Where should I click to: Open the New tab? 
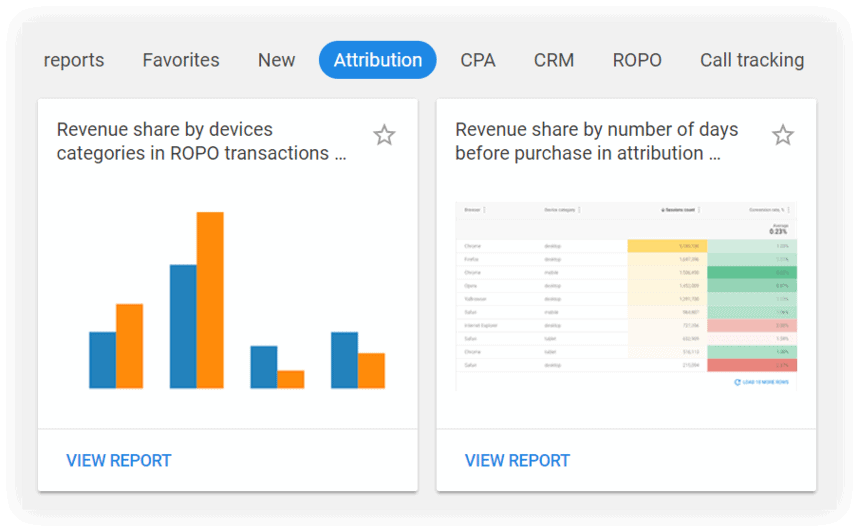[276, 60]
